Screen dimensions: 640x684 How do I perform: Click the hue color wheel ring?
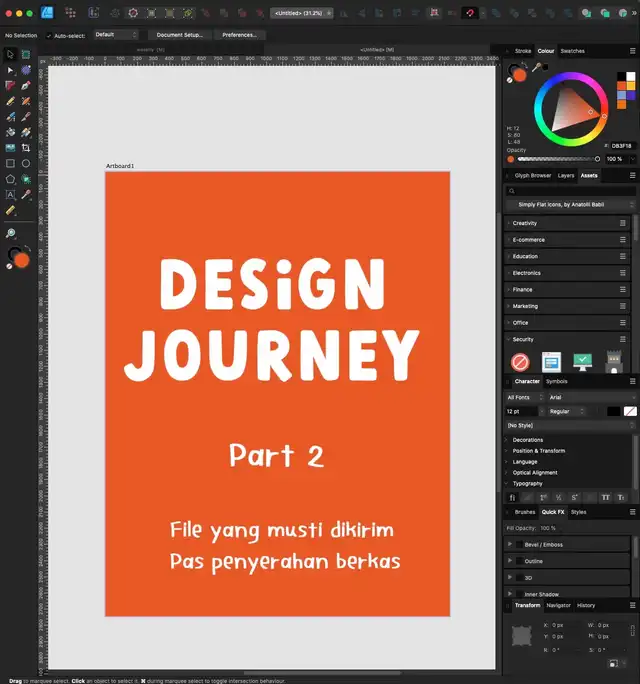pos(571,78)
